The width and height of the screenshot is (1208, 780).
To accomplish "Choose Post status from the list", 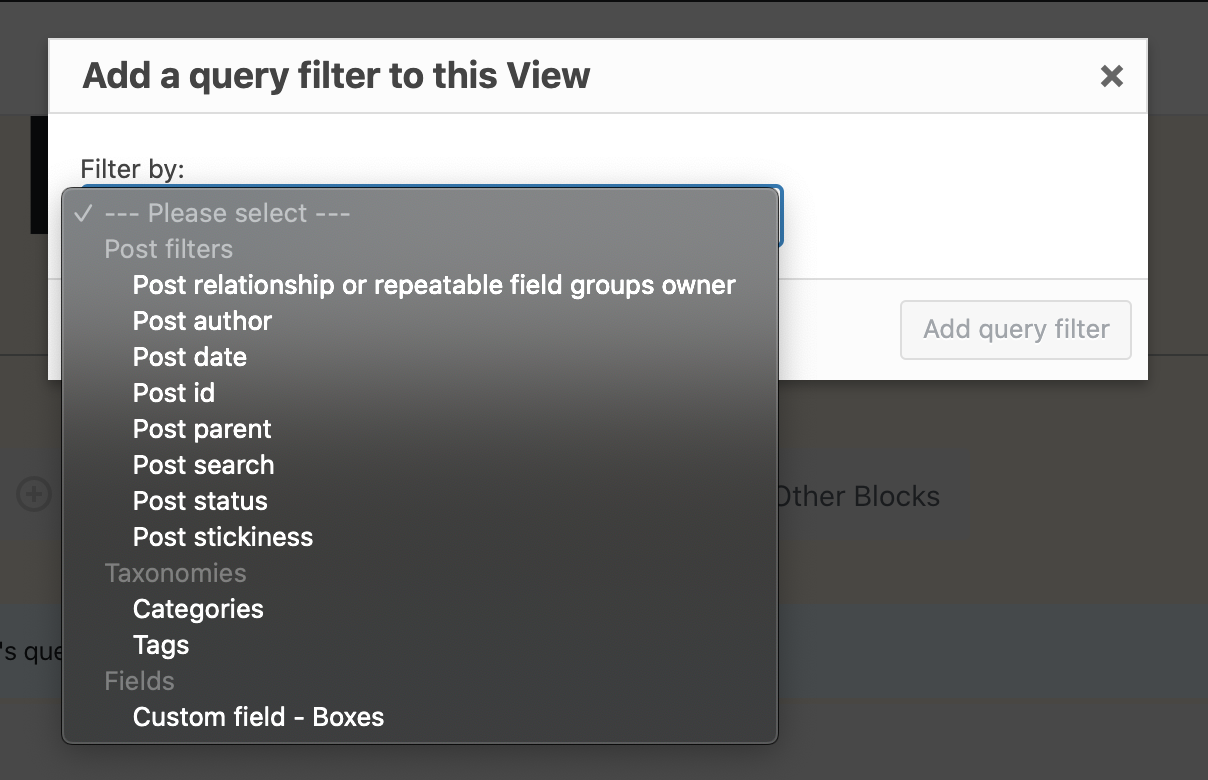I will coord(200,501).
